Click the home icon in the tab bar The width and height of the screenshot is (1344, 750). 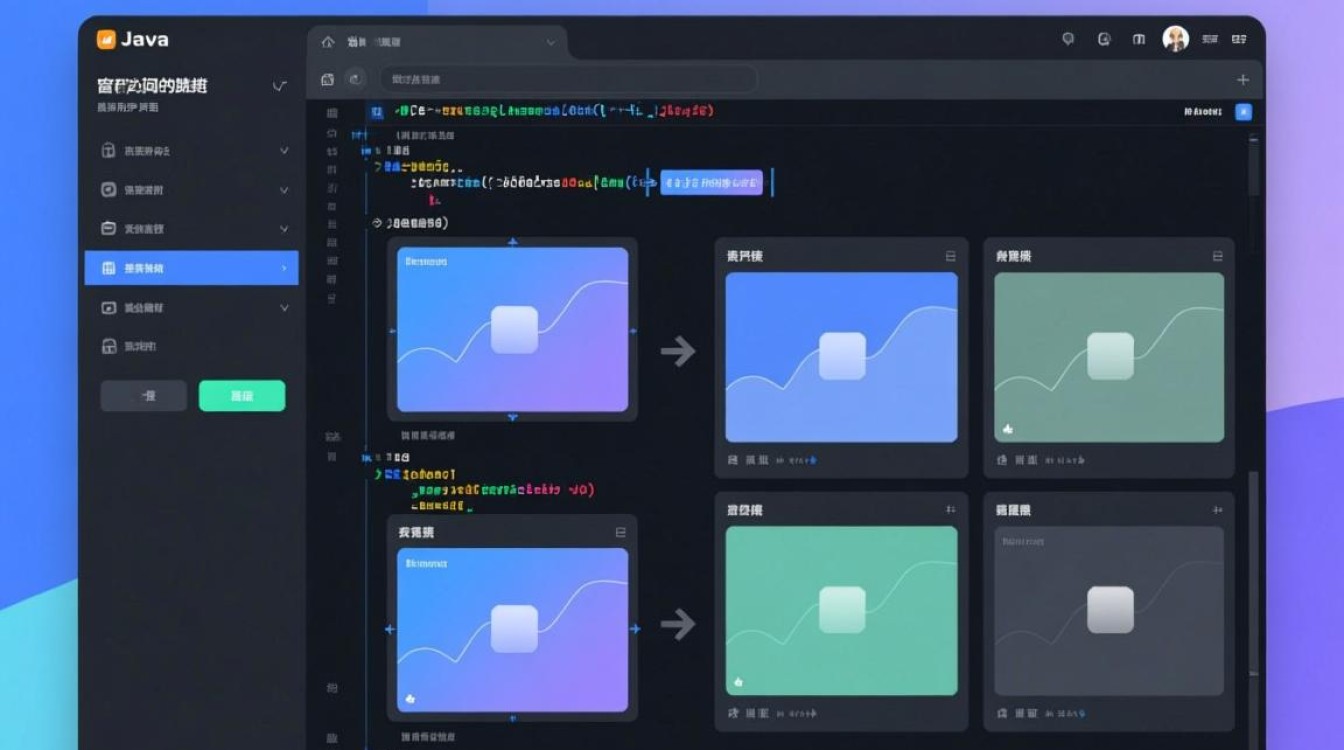327,42
